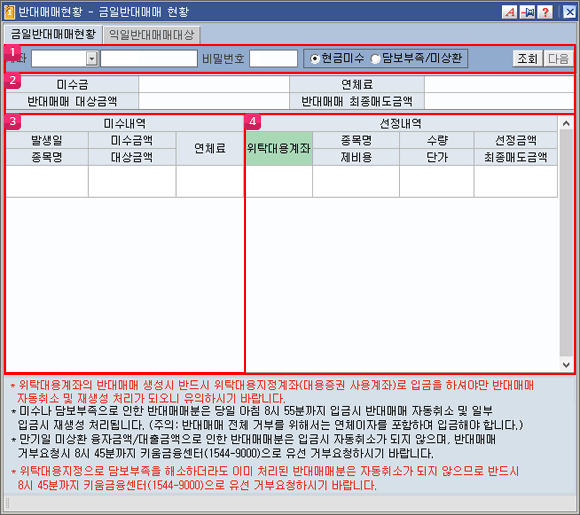Click 종목명 header in 선정내역 table

[x=356, y=140]
